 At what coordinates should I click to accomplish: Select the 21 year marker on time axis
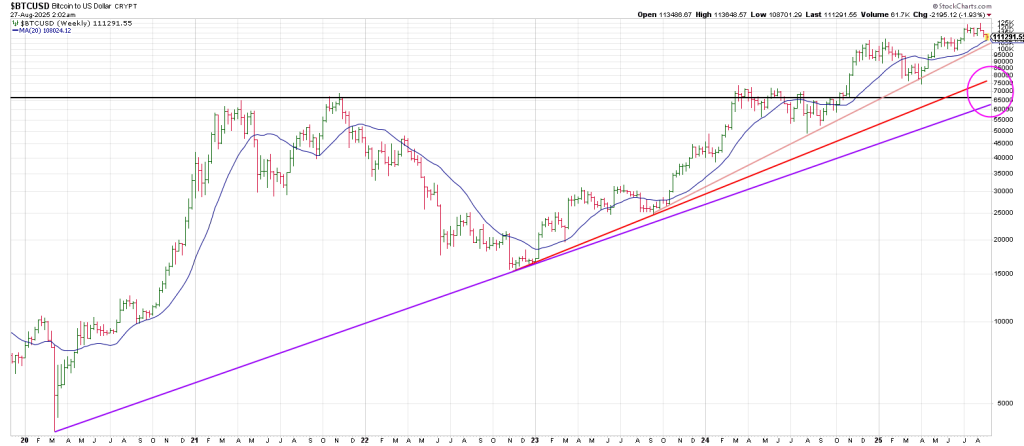(x=194, y=439)
